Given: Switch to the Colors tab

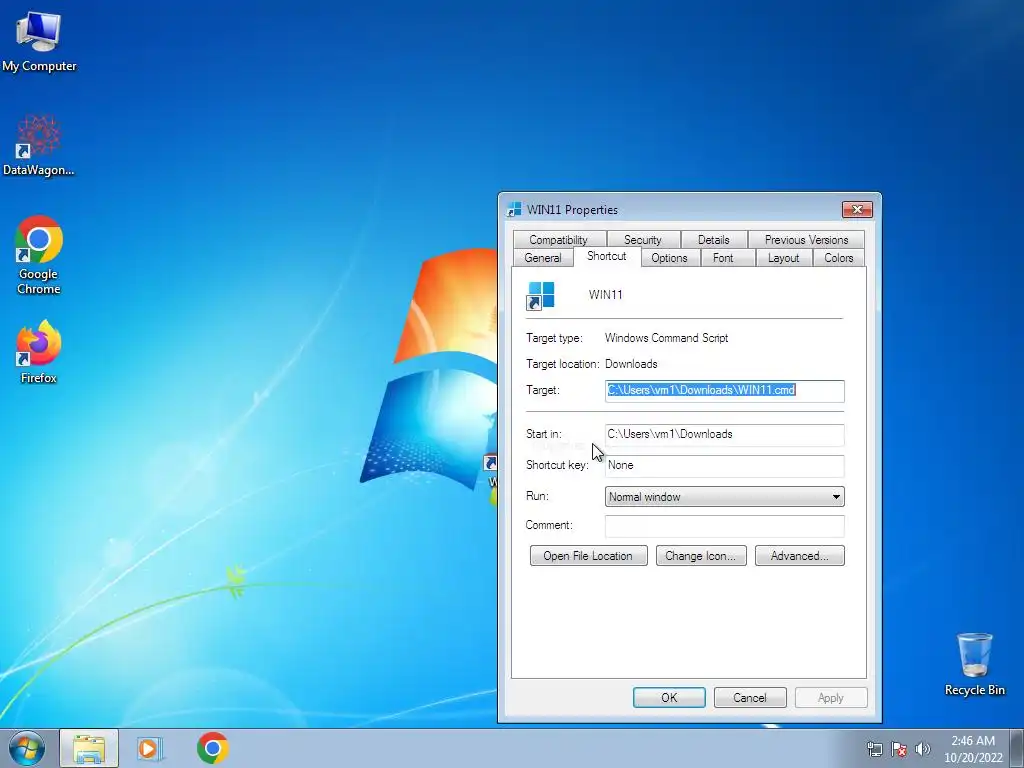Looking at the screenshot, I should 839,258.
